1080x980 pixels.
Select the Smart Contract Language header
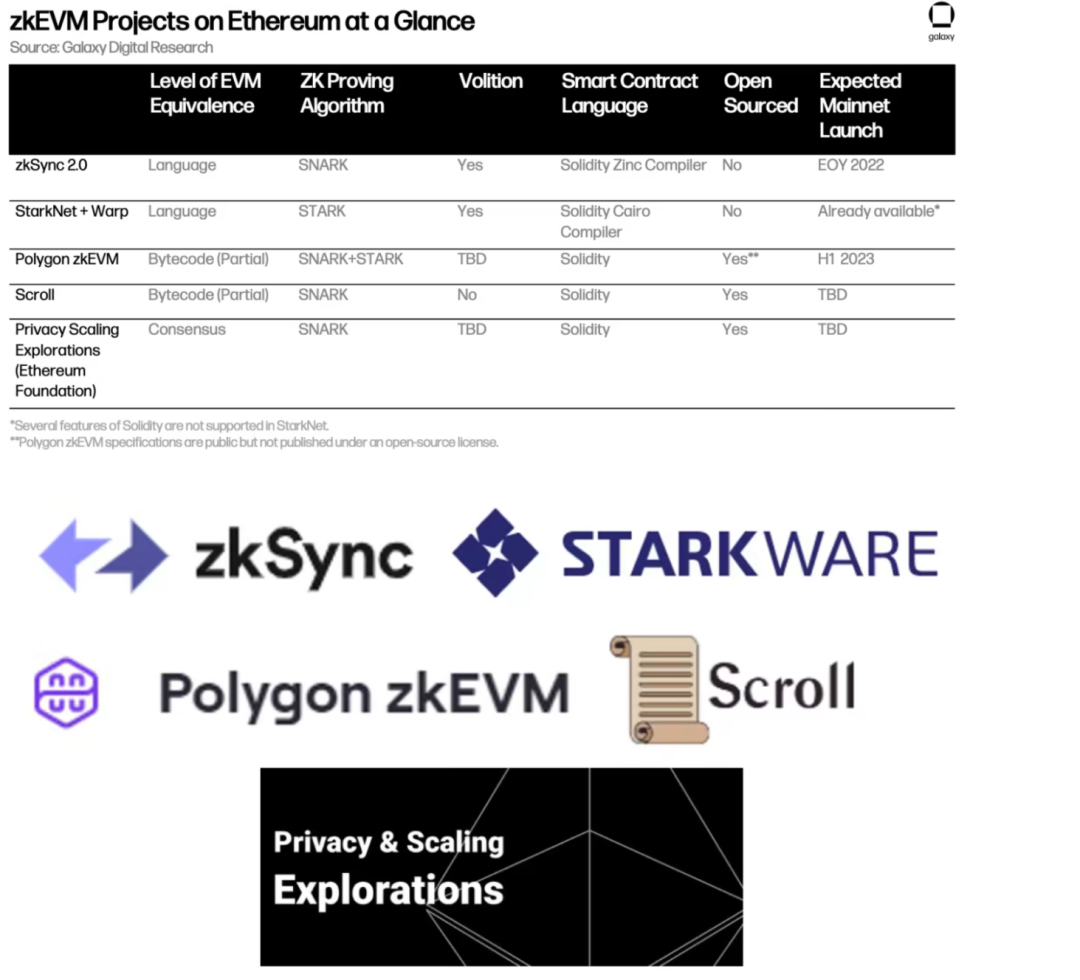630,93
